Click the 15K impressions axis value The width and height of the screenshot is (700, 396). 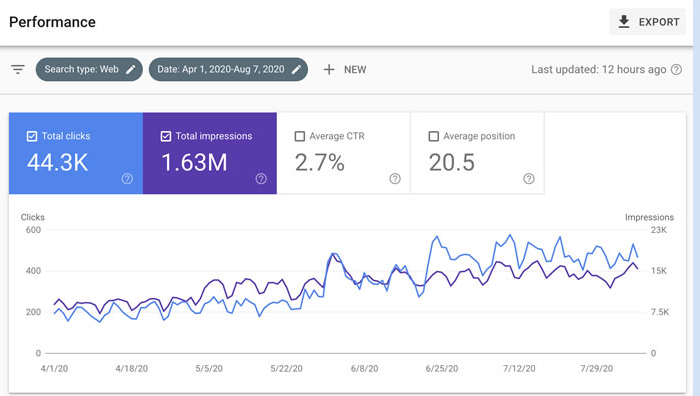658,271
